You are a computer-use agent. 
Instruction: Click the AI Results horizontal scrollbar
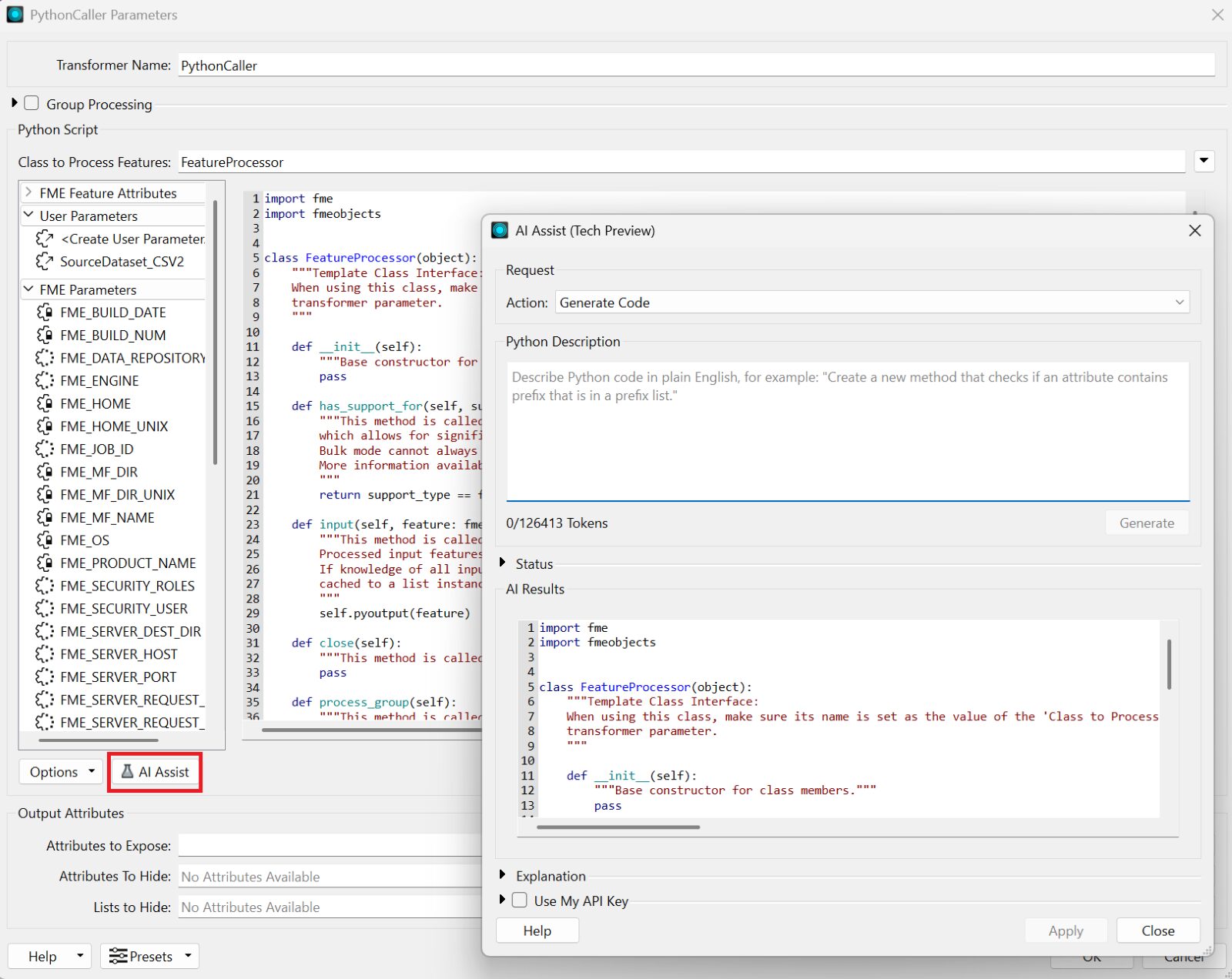coord(618,827)
